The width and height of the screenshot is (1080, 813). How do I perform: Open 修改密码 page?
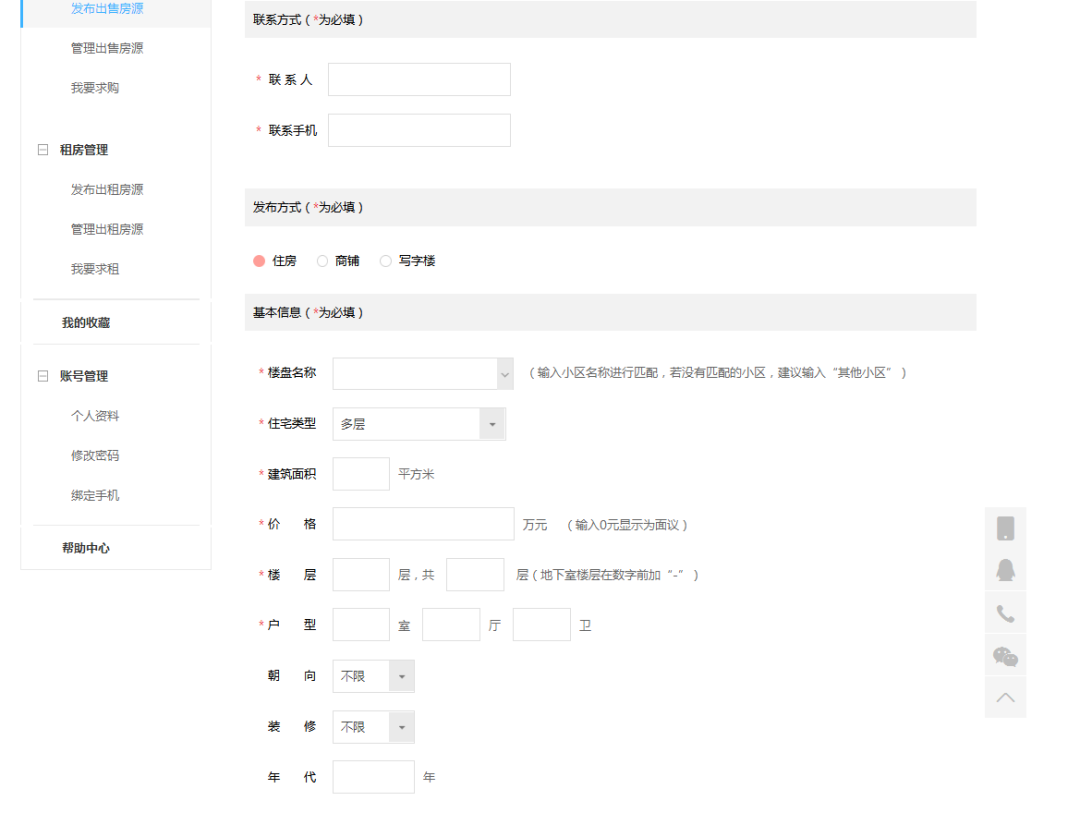point(95,455)
